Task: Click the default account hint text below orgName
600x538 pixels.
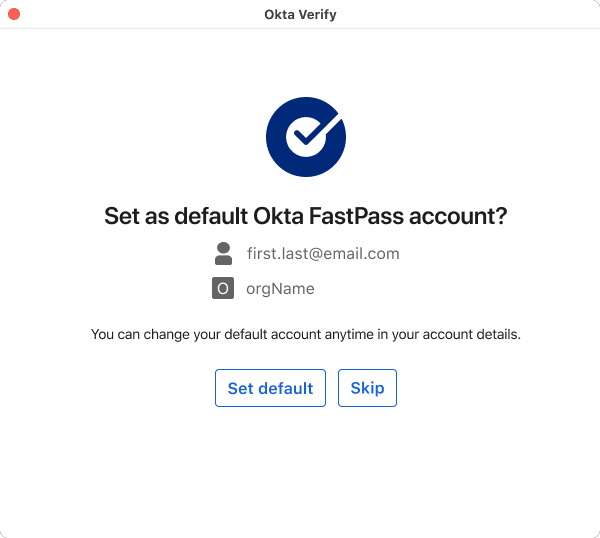Action: coord(305,334)
